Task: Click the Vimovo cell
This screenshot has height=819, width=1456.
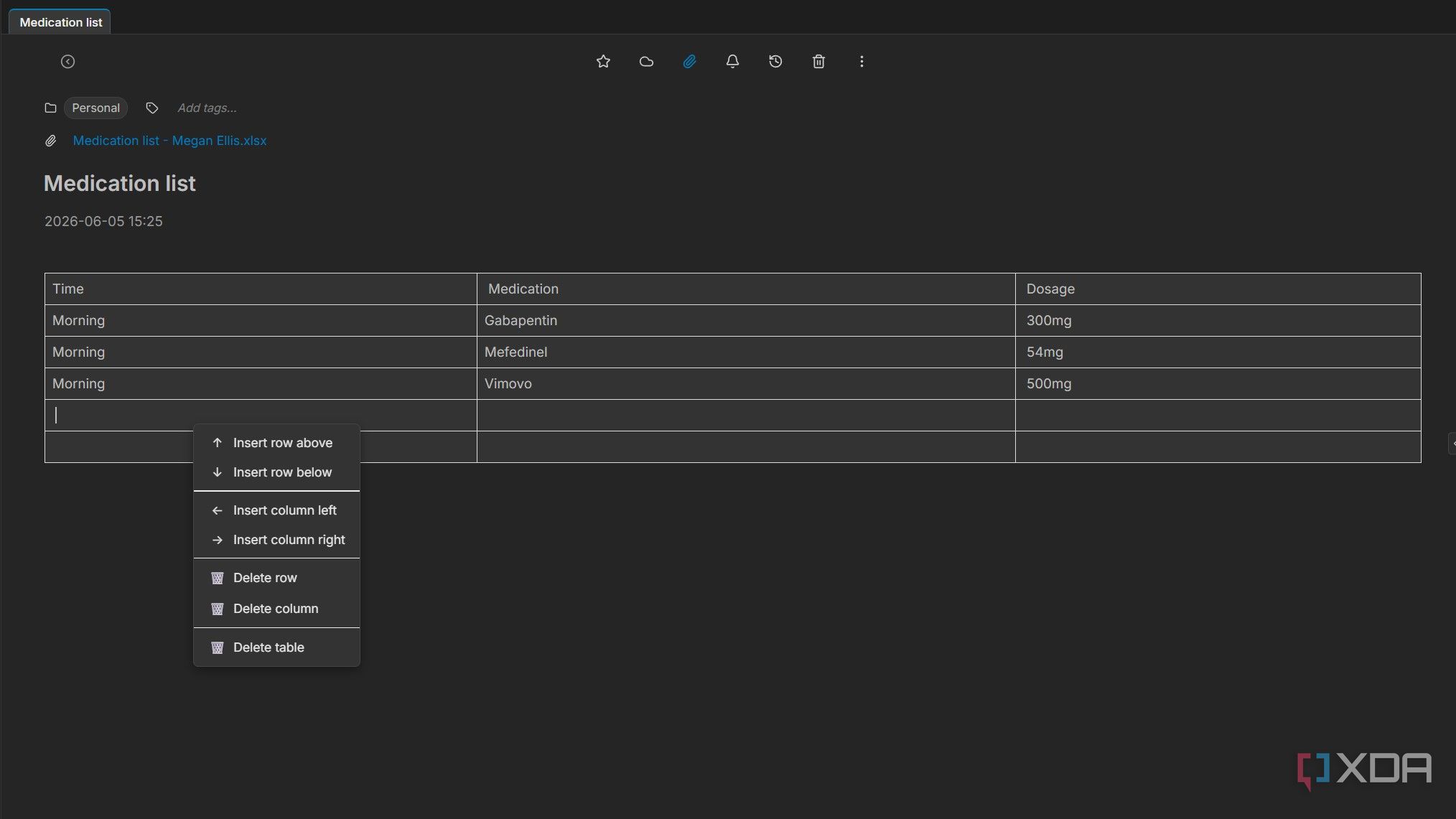Action: 746,383
